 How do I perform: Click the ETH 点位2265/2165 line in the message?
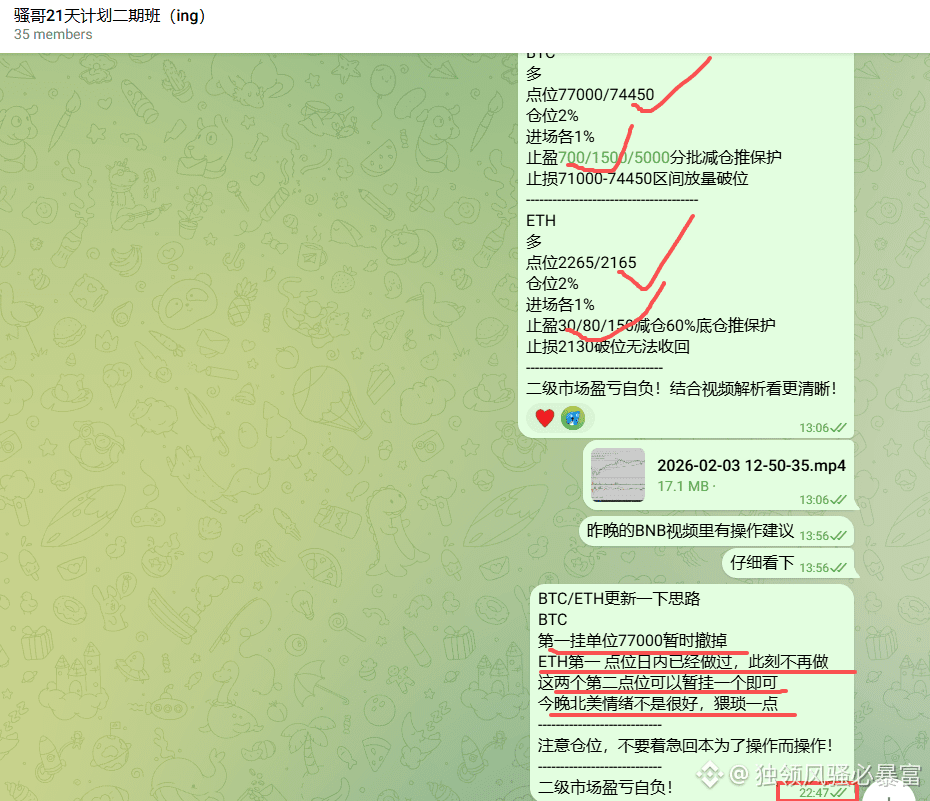581,262
